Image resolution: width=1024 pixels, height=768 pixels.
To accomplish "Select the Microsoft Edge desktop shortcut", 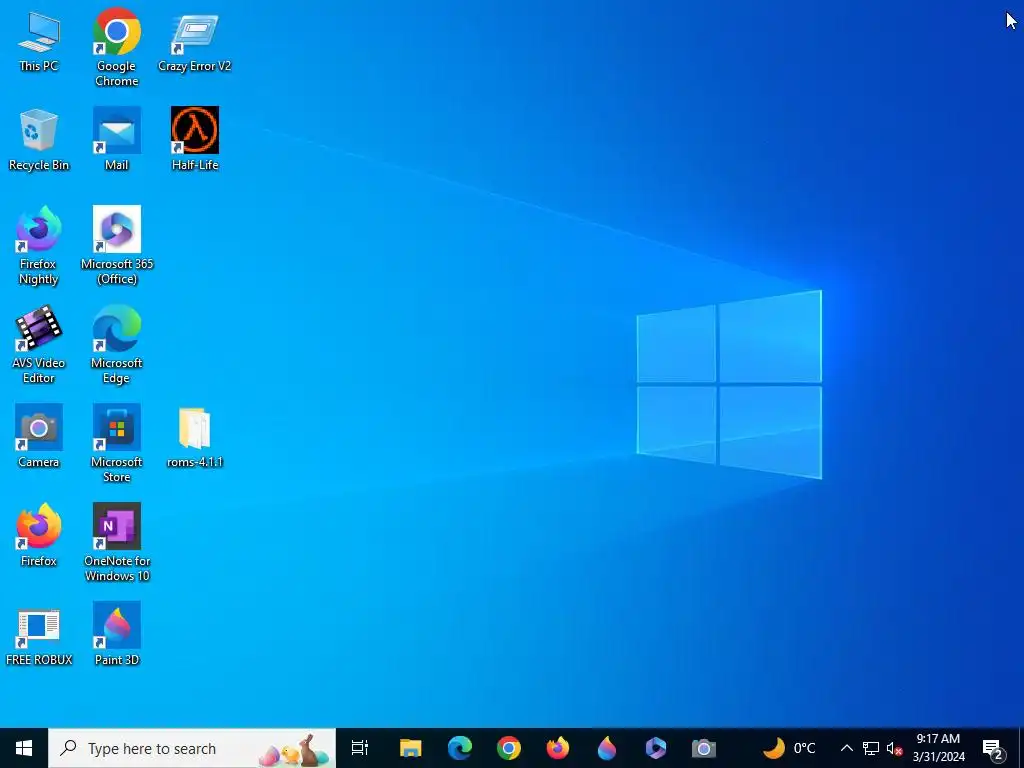I will pyautogui.click(x=117, y=345).
